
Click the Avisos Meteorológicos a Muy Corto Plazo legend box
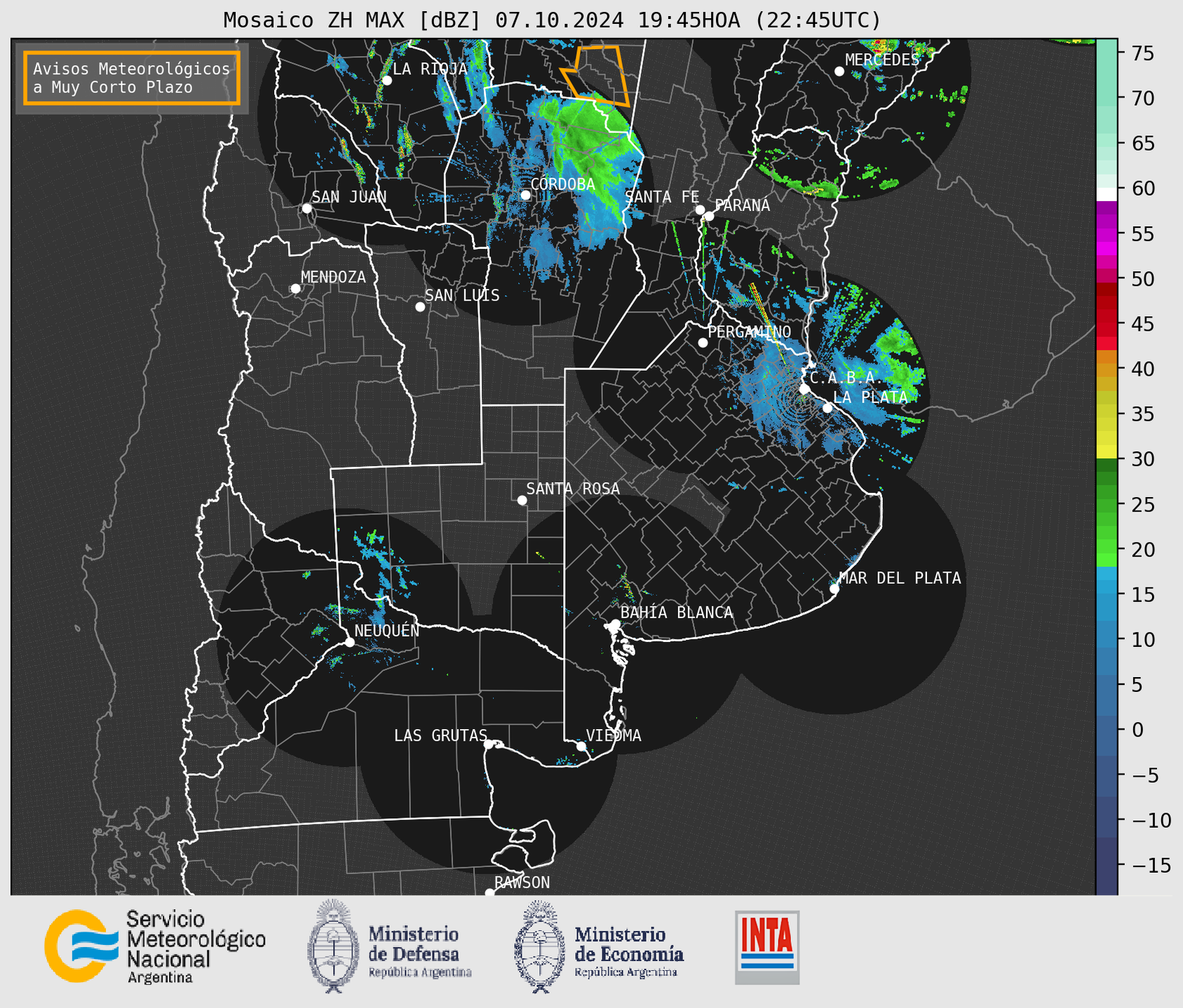click(x=132, y=78)
